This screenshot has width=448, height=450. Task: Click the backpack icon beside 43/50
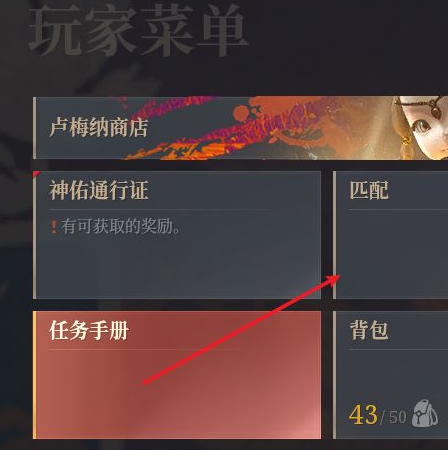point(425,413)
